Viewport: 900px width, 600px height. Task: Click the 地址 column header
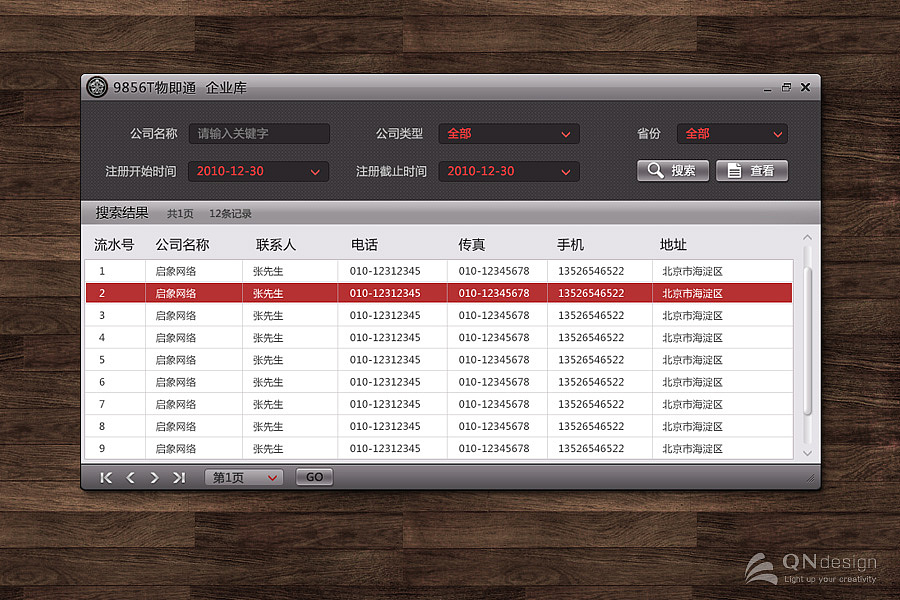pos(673,245)
